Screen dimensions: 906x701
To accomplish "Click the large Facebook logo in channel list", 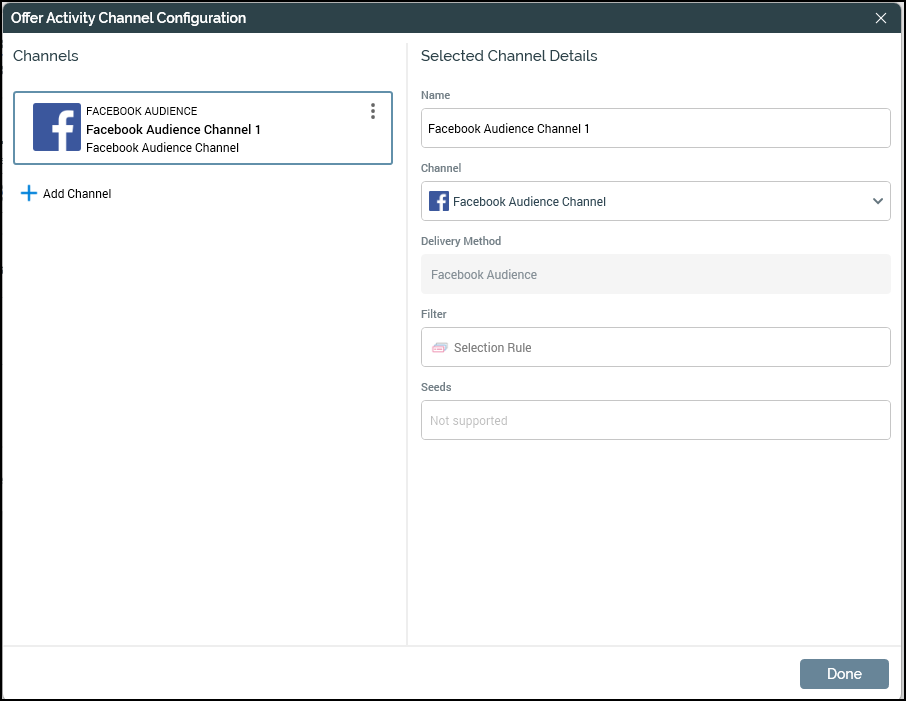I will (x=57, y=127).
